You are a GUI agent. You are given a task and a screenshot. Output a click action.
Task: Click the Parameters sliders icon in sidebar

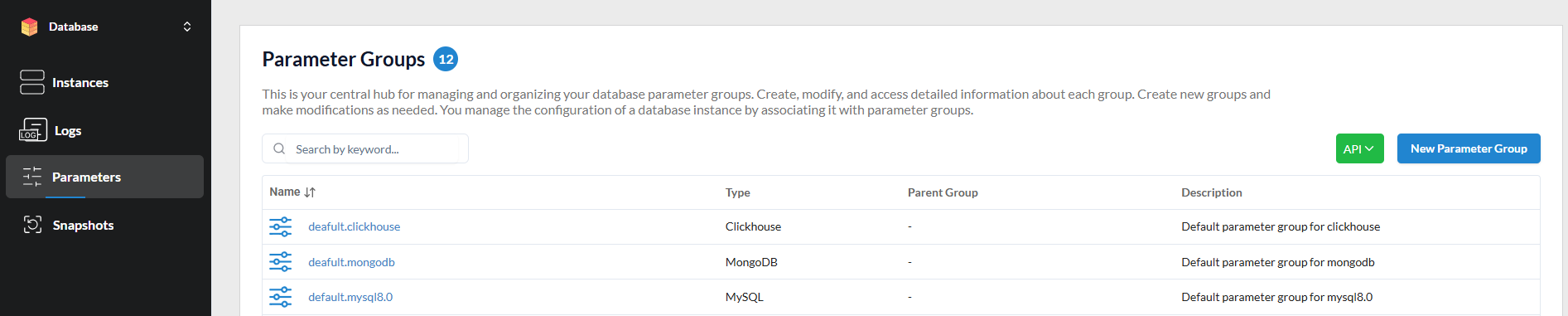[32, 177]
